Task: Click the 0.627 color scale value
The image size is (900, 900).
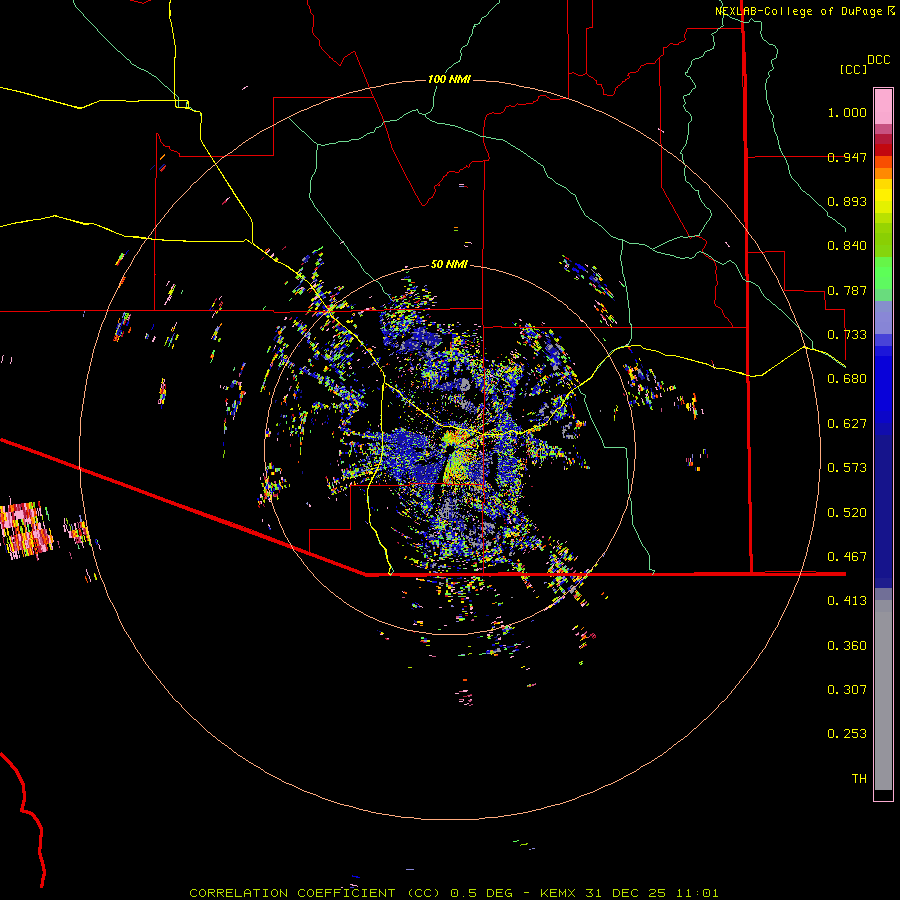Action: (x=847, y=424)
